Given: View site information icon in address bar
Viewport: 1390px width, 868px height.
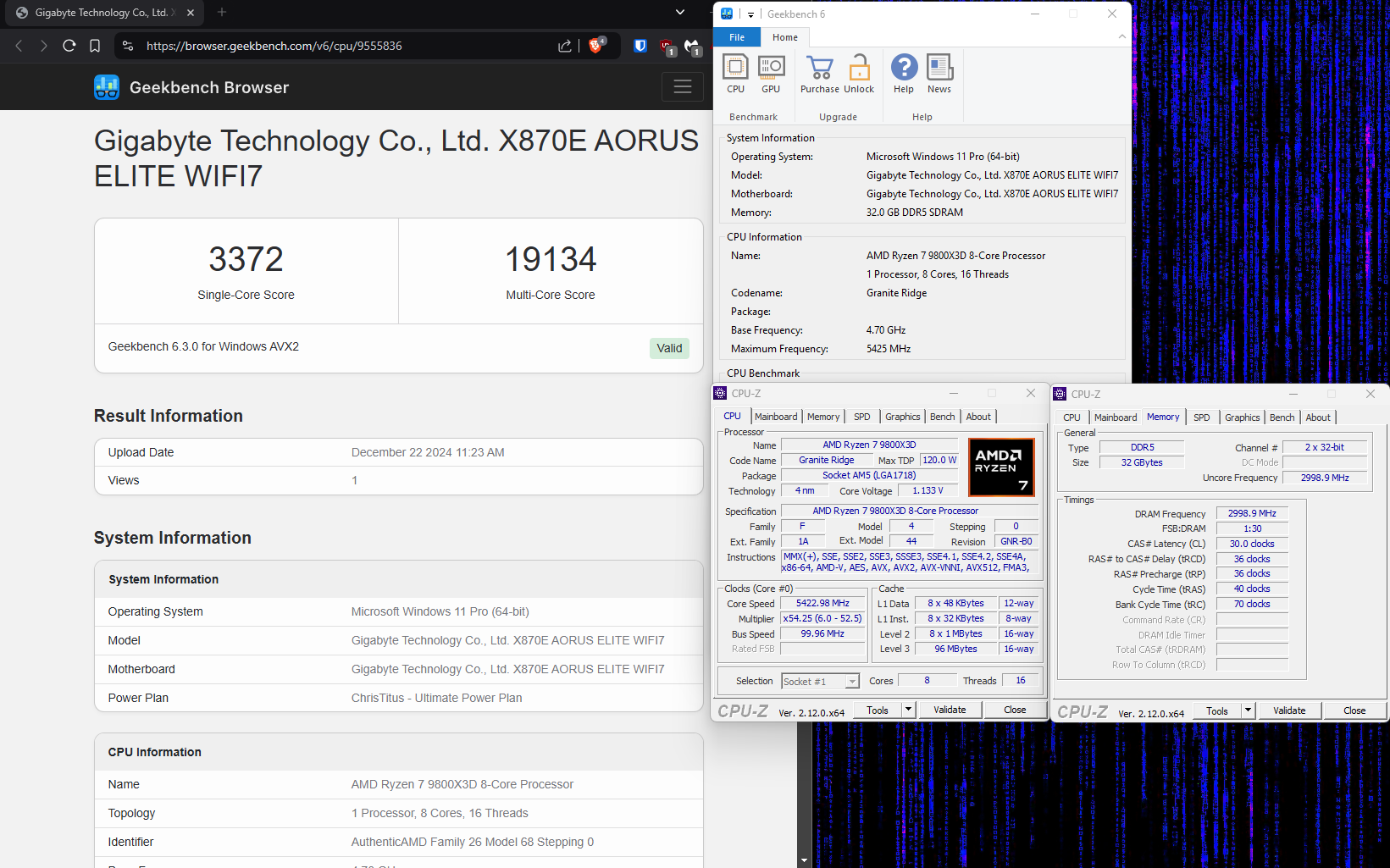Looking at the screenshot, I should click(x=128, y=46).
